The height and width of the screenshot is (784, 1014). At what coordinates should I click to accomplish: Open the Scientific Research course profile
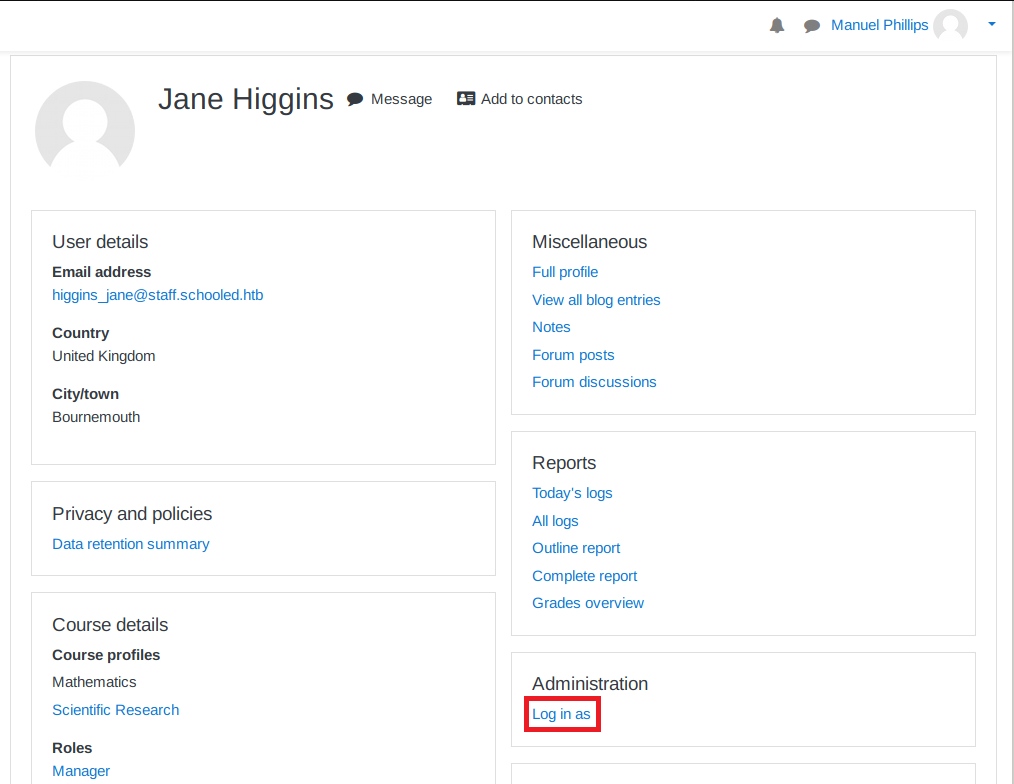point(116,710)
